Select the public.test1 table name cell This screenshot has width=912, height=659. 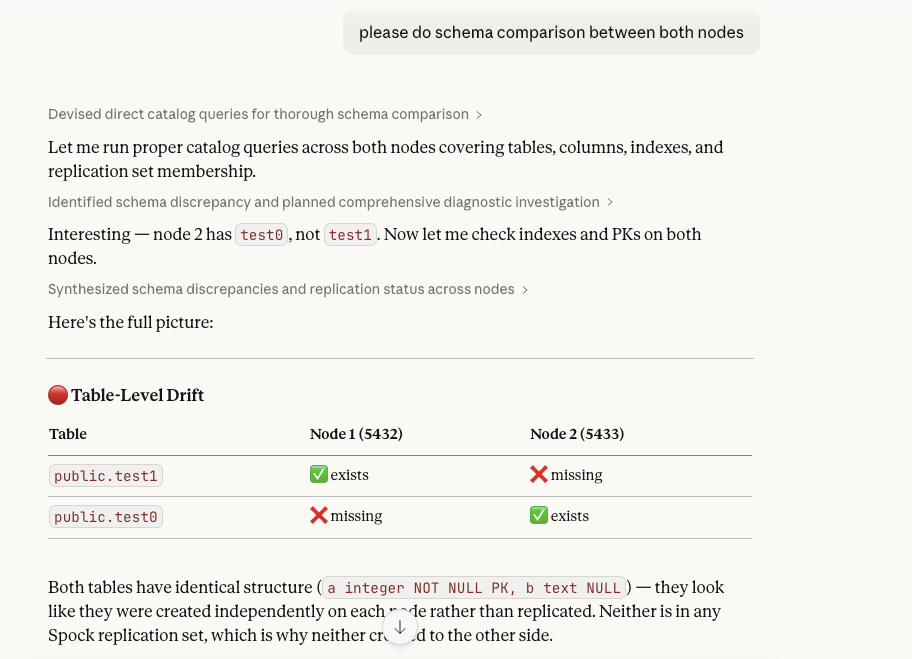[106, 476]
